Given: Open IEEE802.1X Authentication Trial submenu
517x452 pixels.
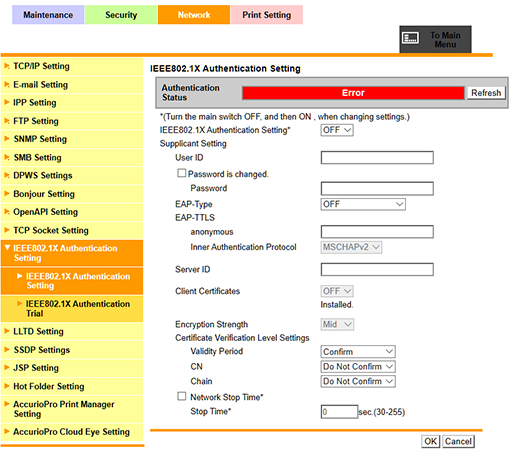Looking at the screenshot, I should coord(72,308).
